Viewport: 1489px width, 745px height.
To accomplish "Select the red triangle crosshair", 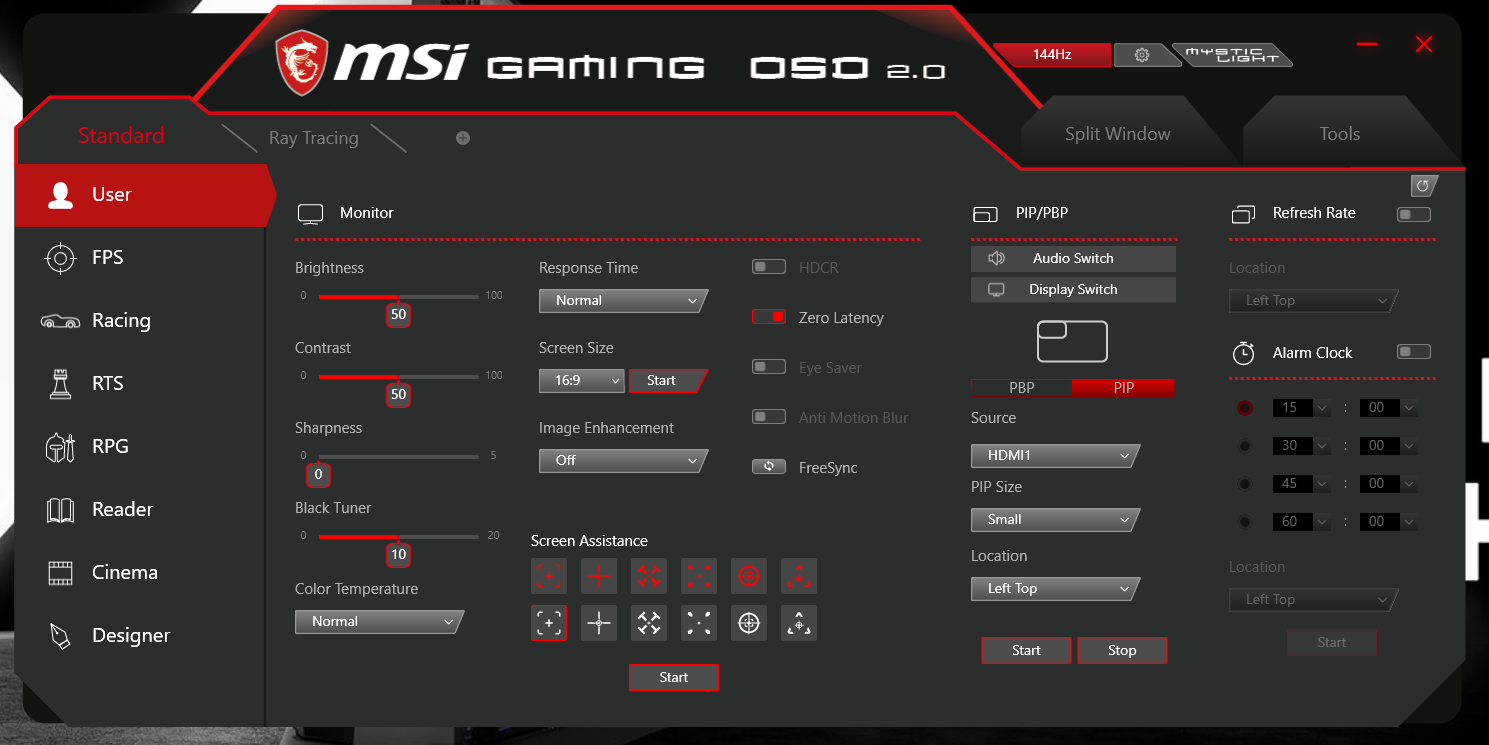I will 799,575.
